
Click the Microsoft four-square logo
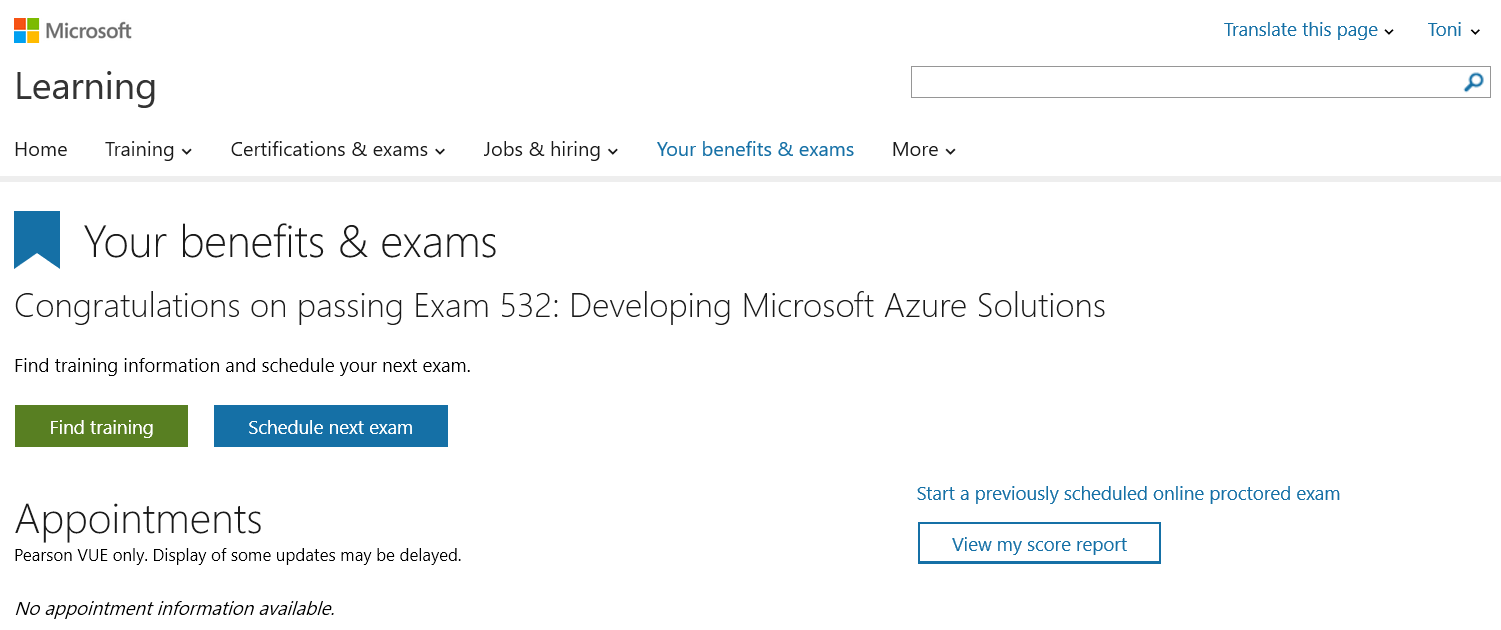(27, 30)
